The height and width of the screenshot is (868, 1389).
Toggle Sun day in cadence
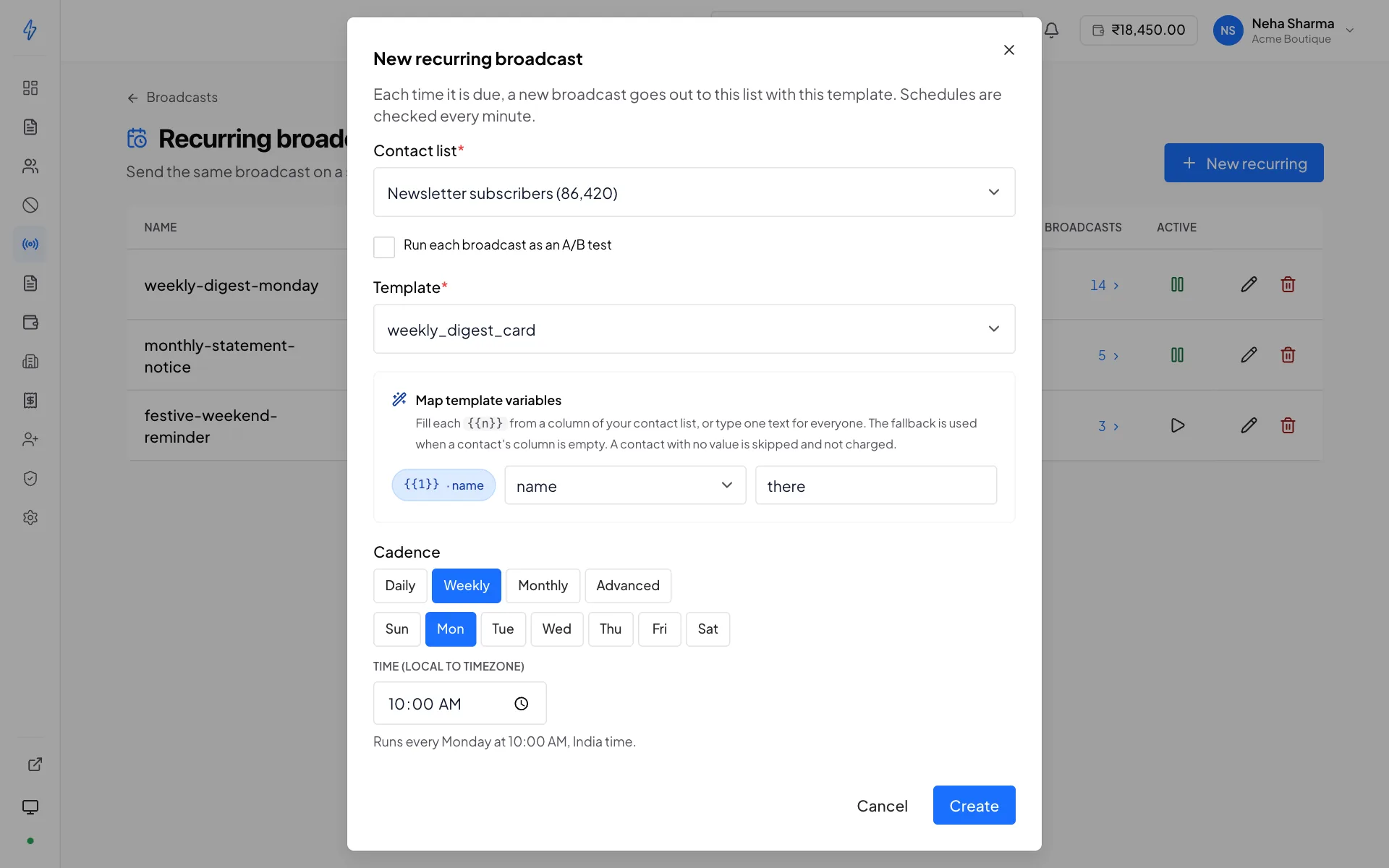click(396, 629)
